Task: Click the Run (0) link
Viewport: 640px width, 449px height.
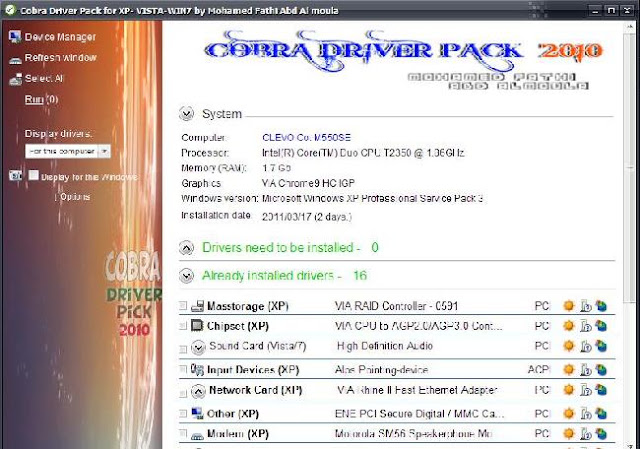Action: coord(42,99)
